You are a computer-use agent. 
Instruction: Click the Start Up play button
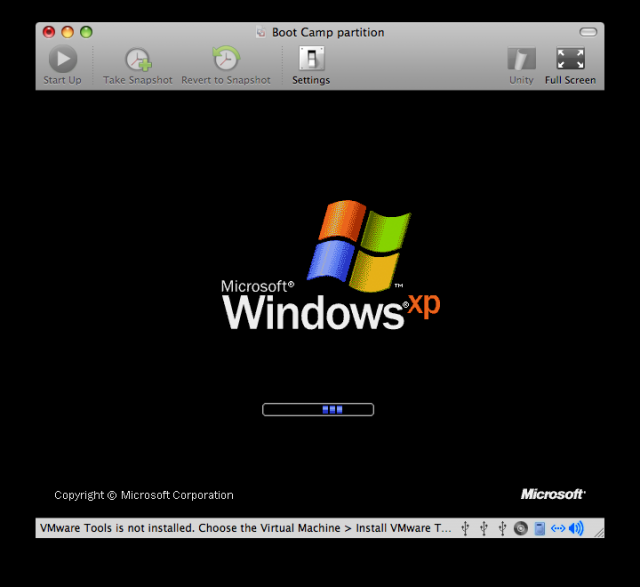point(62,65)
